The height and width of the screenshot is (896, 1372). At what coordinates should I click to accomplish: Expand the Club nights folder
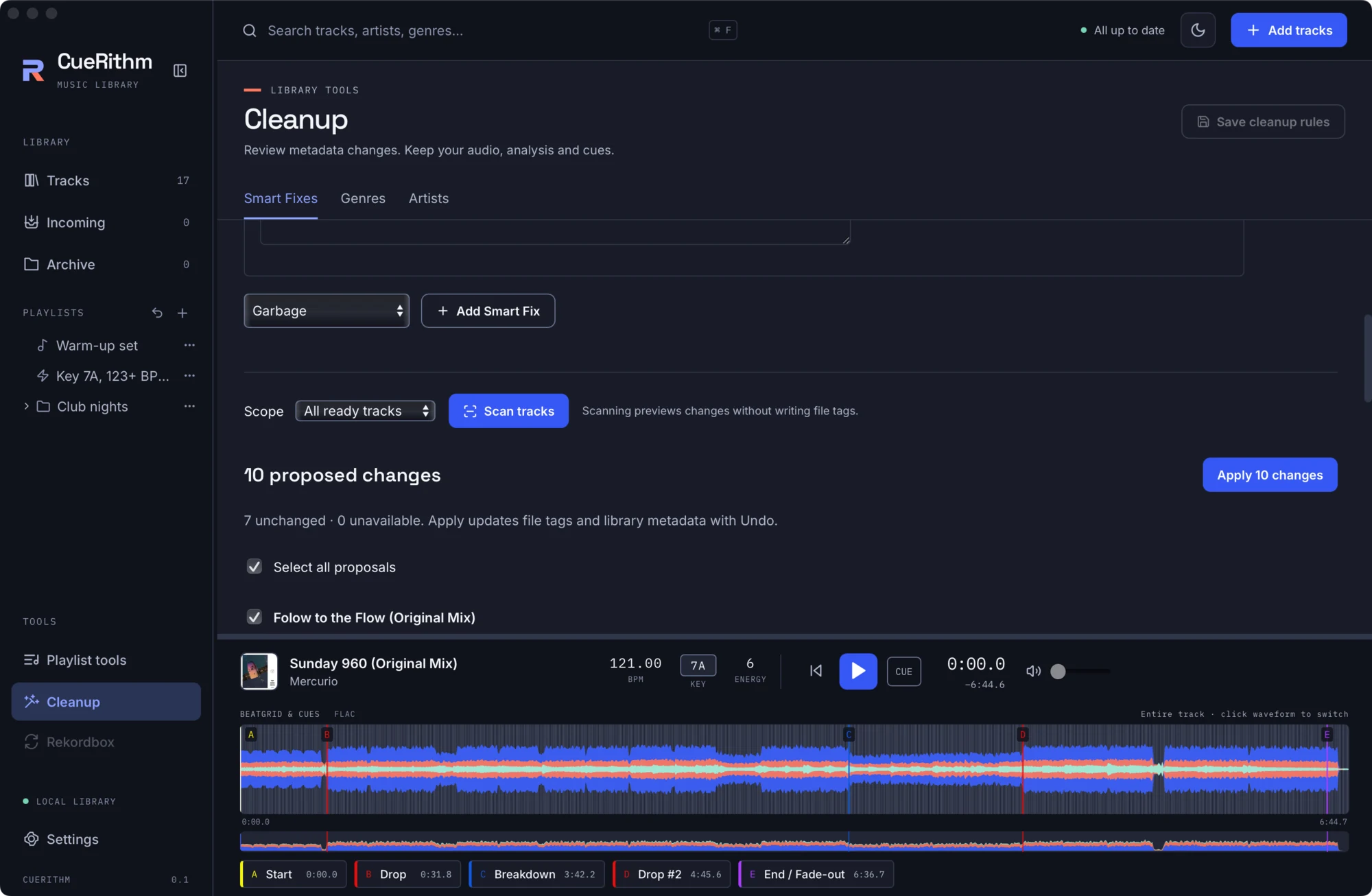point(26,406)
